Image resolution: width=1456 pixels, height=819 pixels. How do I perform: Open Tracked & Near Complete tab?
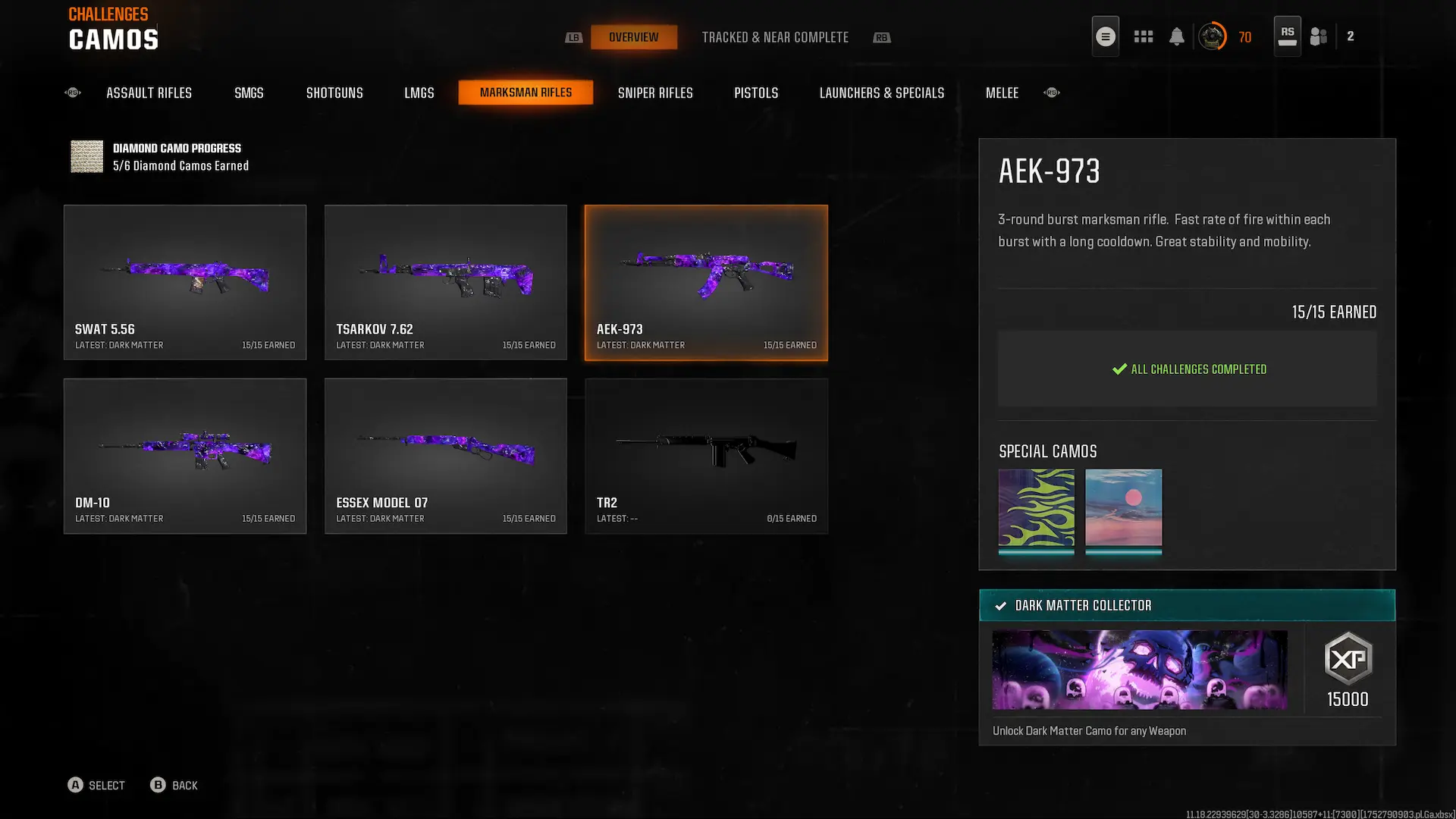click(x=775, y=37)
